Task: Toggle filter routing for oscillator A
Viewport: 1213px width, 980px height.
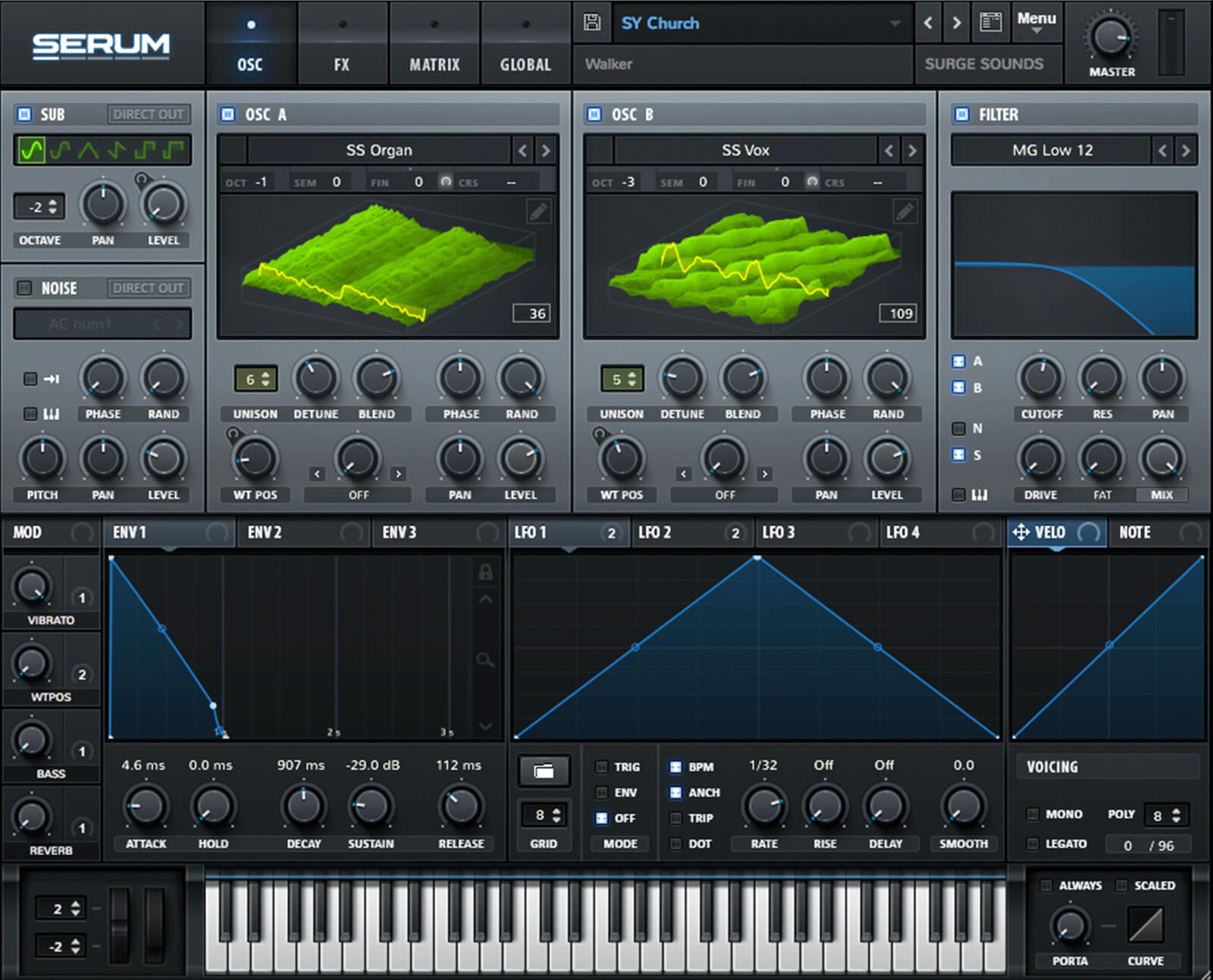Action: [x=958, y=362]
